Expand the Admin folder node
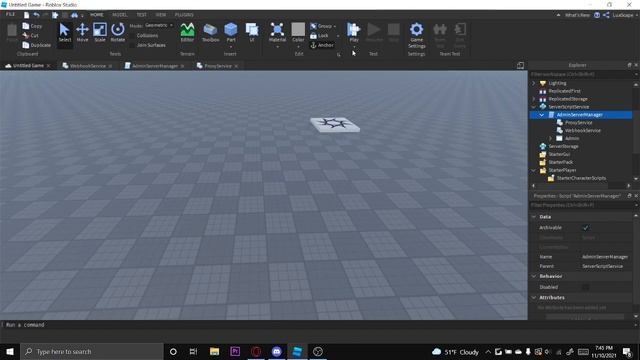The height and width of the screenshot is (360, 640). click(550, 138)
